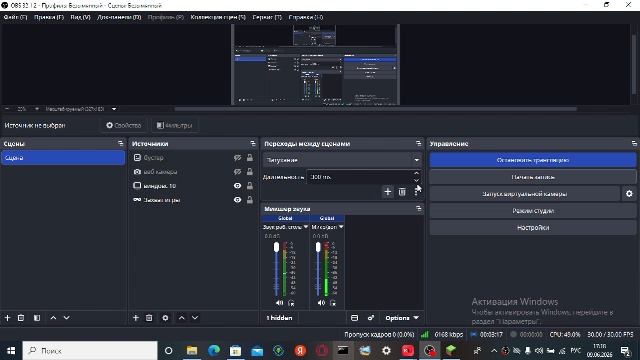Start virtual camera via Запуск виртуальной камеры
640x360 pixels.
coord(524,194)
